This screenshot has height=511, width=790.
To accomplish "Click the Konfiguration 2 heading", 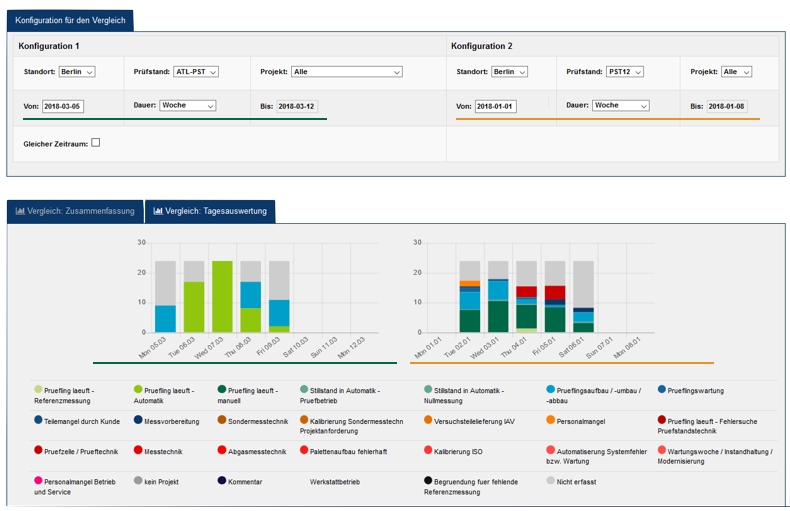I will tap(482, 46).
